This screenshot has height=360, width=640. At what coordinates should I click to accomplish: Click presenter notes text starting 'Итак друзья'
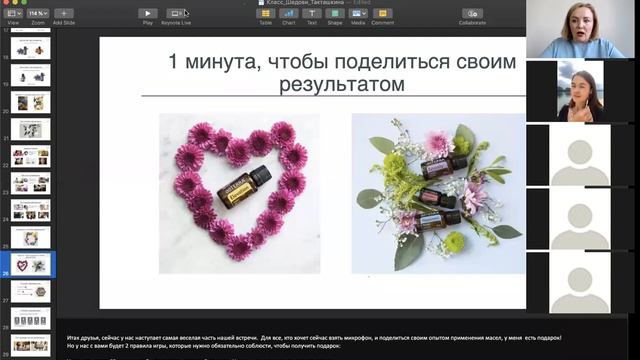pyautogui.click(x=314, y=338)
